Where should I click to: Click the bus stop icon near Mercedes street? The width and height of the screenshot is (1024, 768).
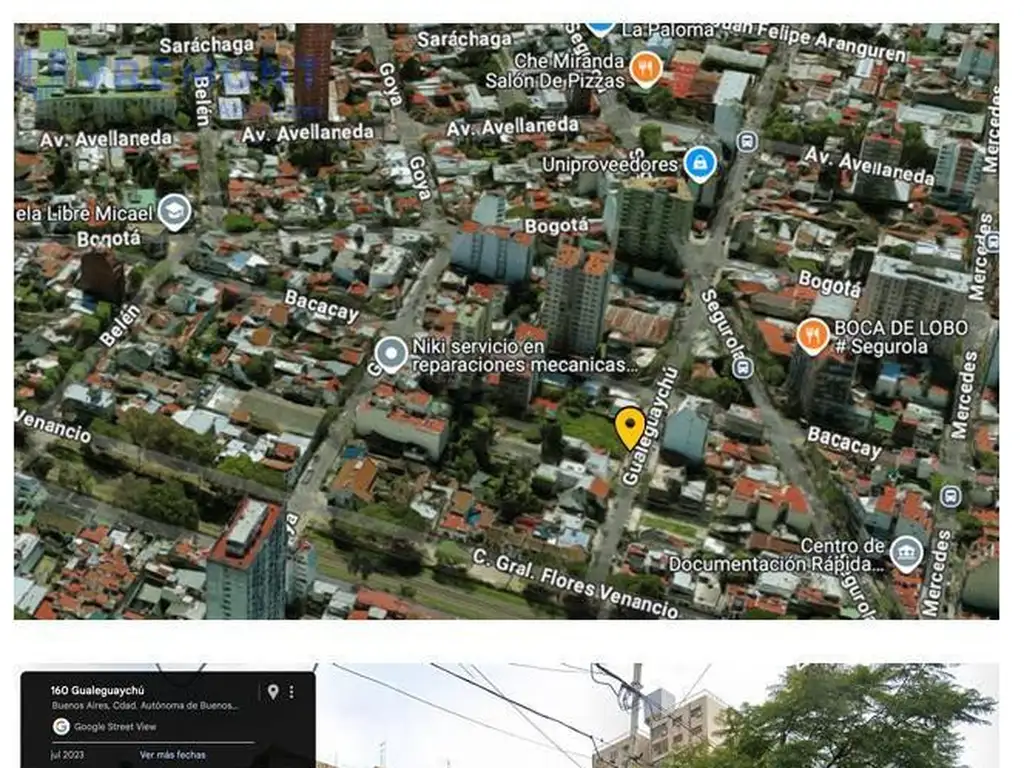click(x=950, y=496)
